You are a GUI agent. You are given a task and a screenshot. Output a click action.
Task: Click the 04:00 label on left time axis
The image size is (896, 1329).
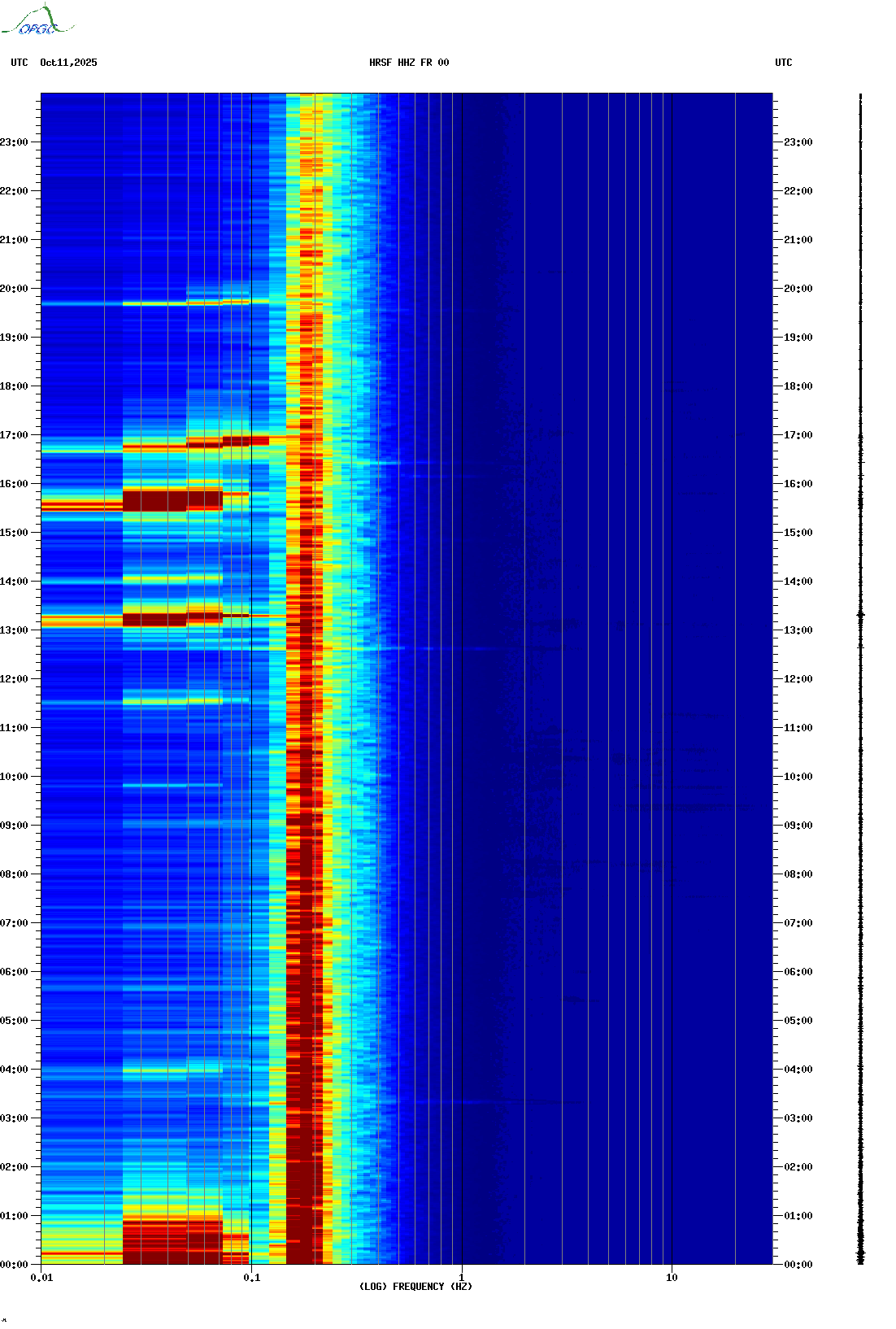(14, 1070)
